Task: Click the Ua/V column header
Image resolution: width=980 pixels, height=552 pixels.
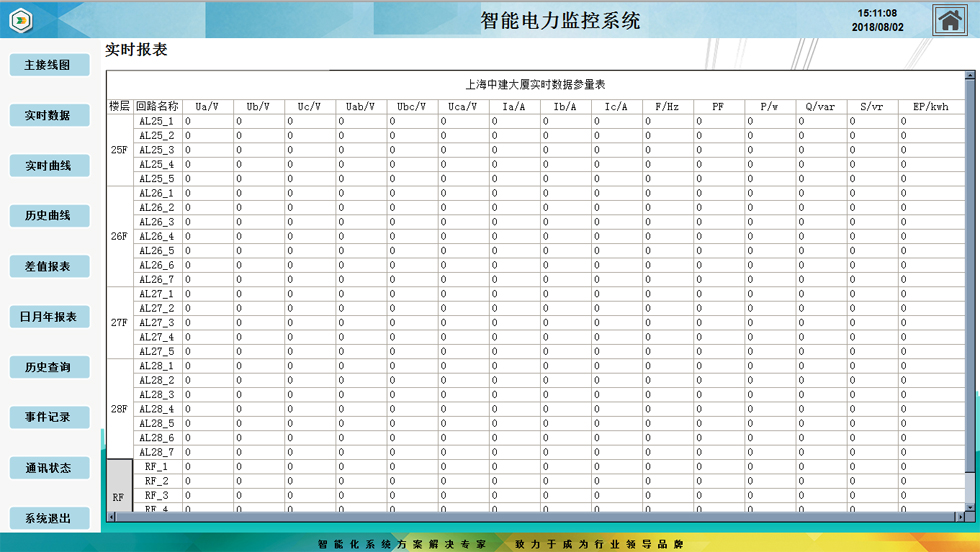Action: click(207, 106)
